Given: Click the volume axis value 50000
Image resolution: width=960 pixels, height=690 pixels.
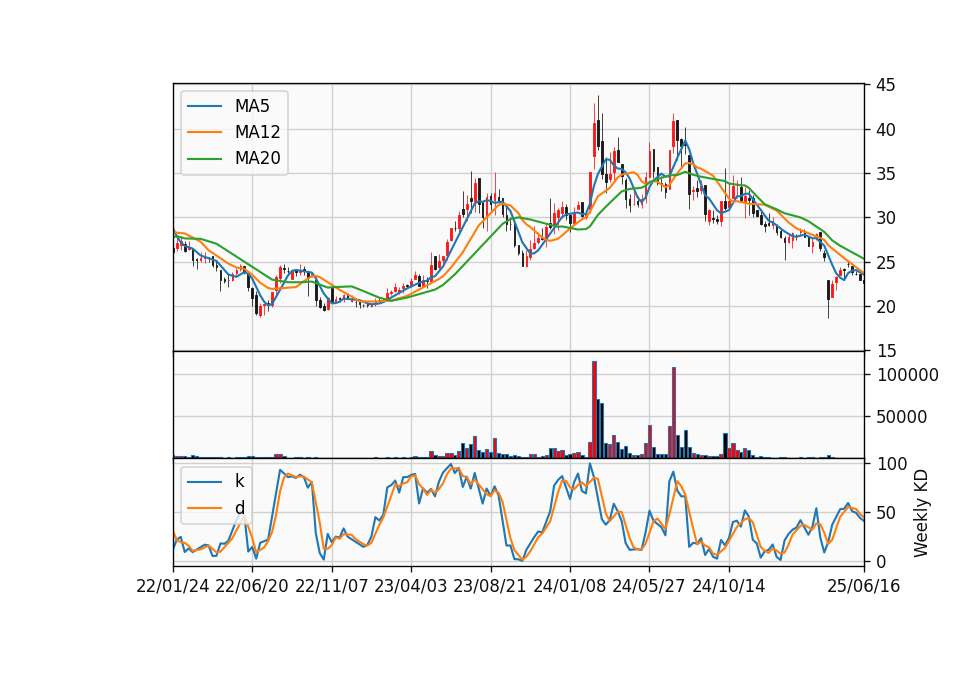Looking at the screenshot, I should [902, 417].
